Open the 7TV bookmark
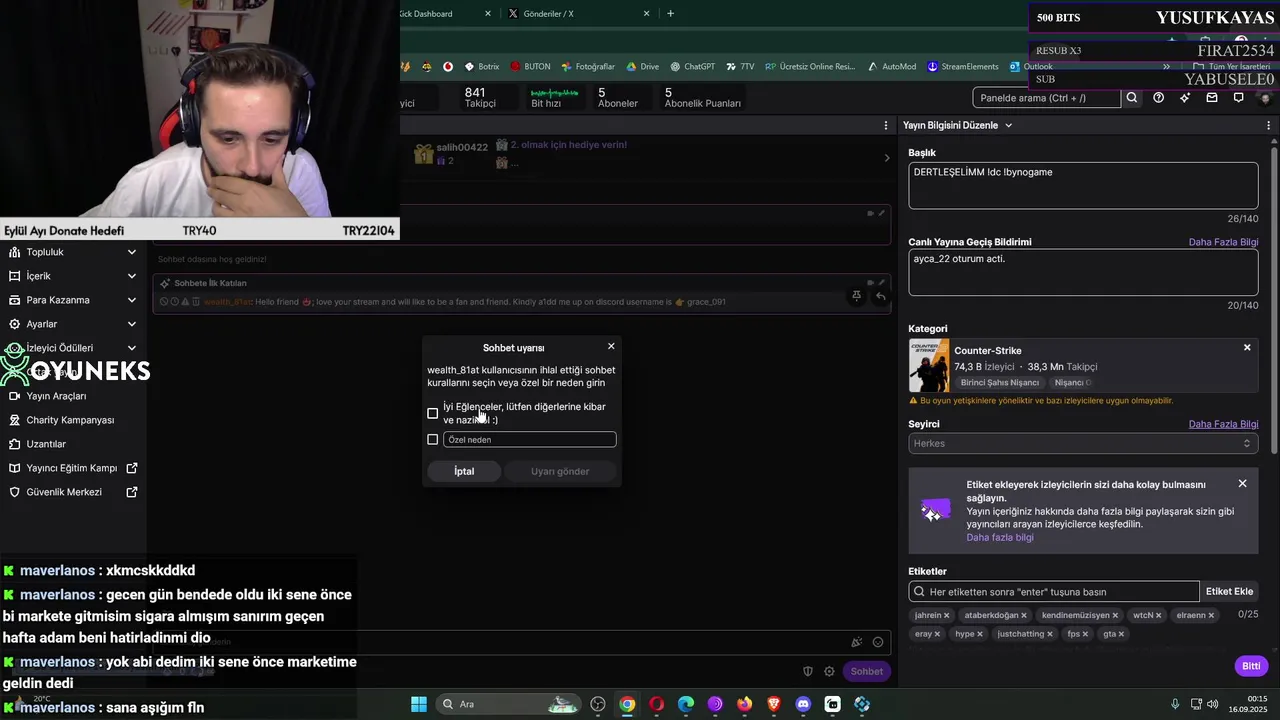 [740, 66]
